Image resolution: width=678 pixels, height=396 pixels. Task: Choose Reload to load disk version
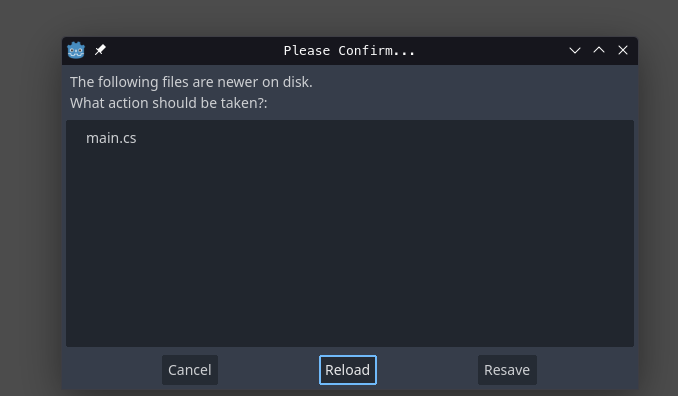click(348, 370)
